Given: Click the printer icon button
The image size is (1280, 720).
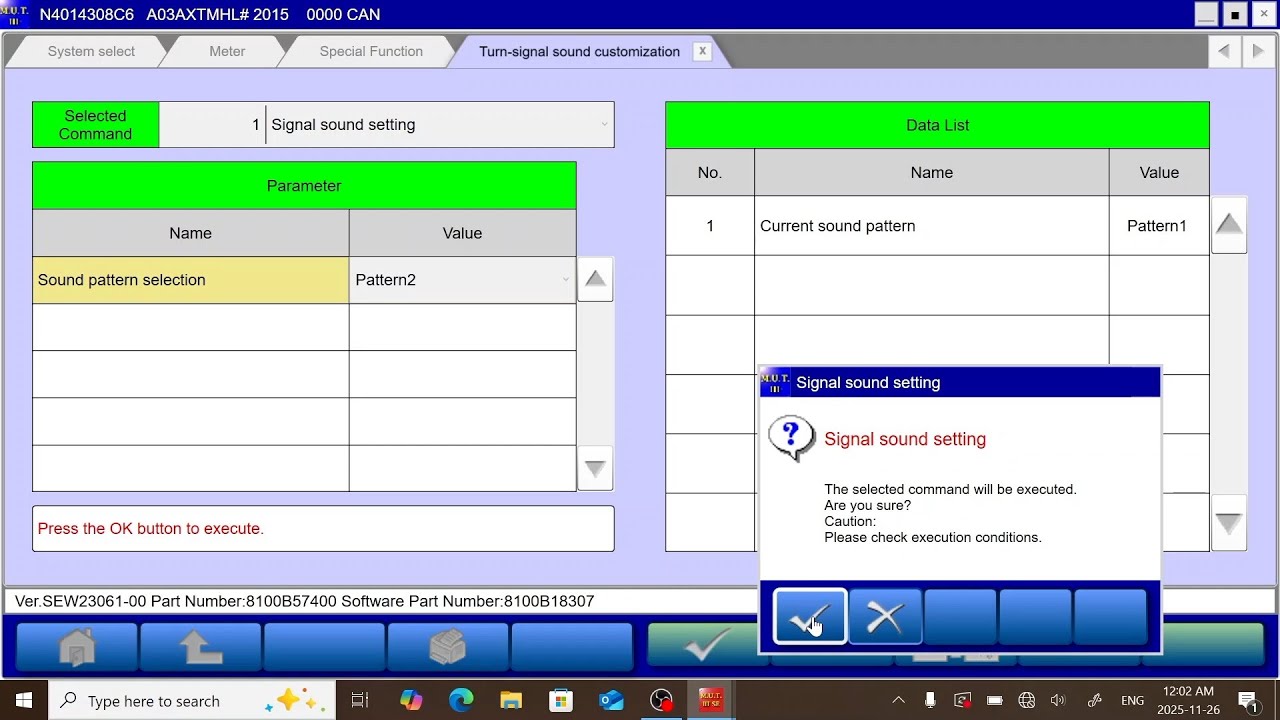Looking at the screenshot, I should (x=448, y=648).
